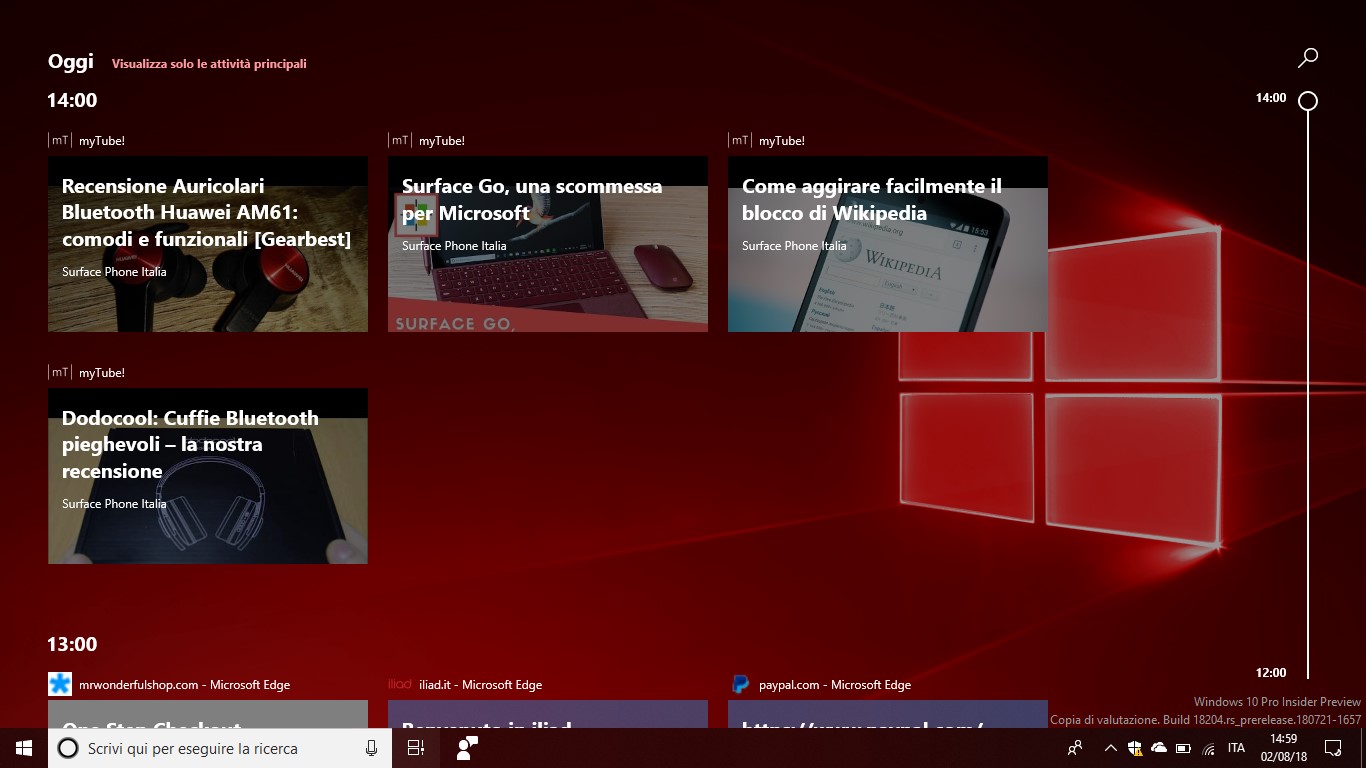Click the battery status tray icon
The height and width of the screenshot is (768, 1366).
tap(1184, 748)
